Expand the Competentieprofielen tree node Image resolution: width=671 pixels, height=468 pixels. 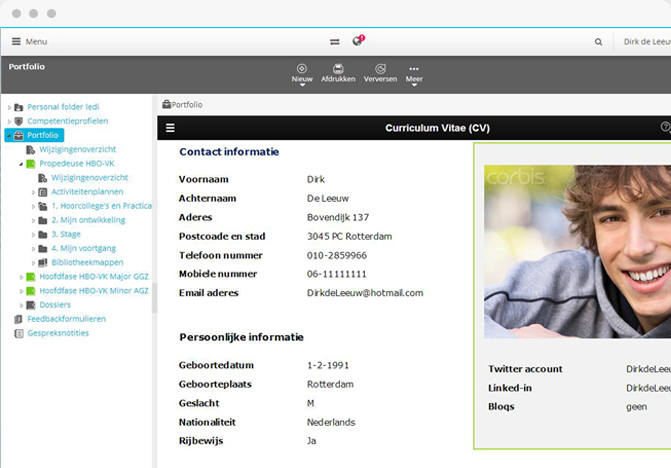9,121
